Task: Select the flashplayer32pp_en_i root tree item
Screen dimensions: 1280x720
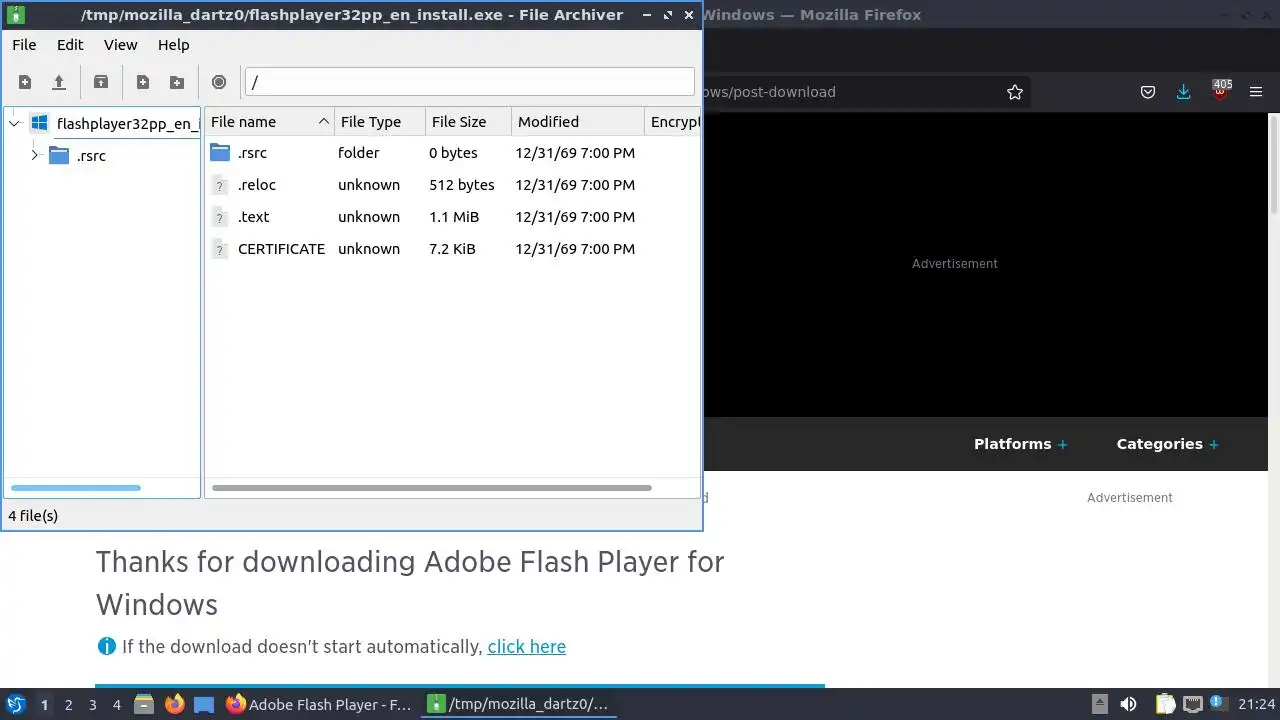Action: (x=127, y=124)
